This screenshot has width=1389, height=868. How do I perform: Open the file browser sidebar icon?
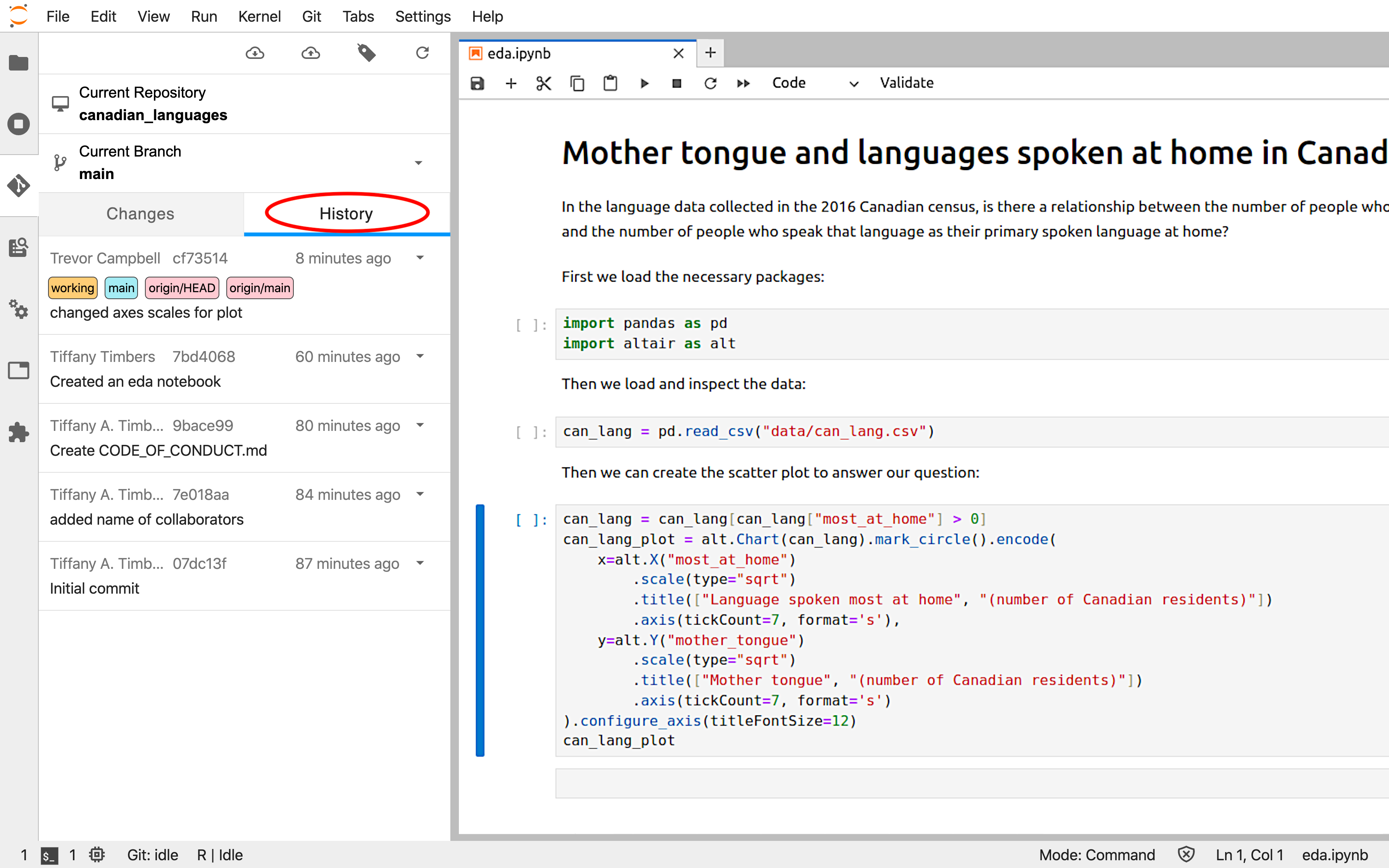coord(19,62)
